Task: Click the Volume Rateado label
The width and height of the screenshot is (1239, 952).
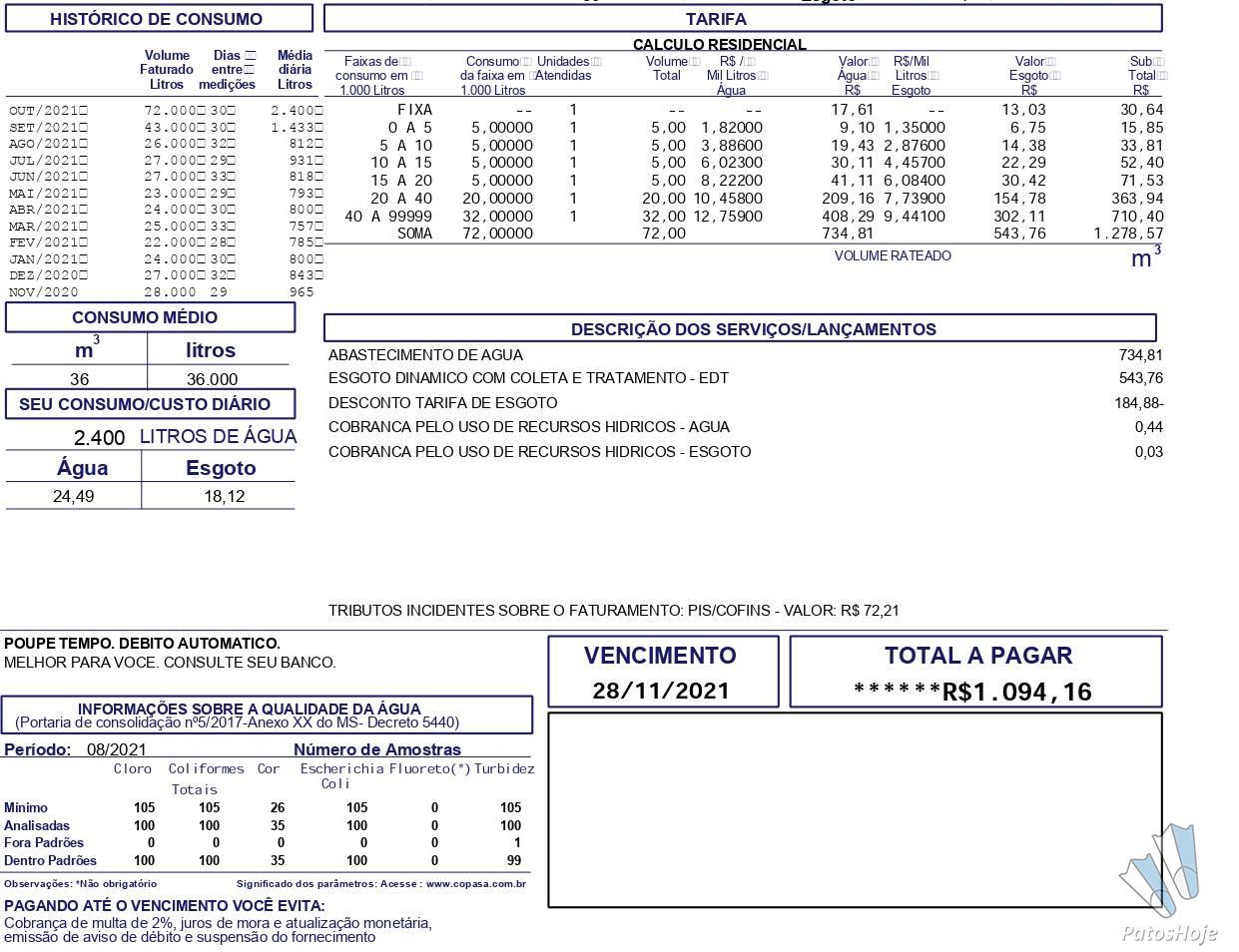Action: (x=893, y=256)
